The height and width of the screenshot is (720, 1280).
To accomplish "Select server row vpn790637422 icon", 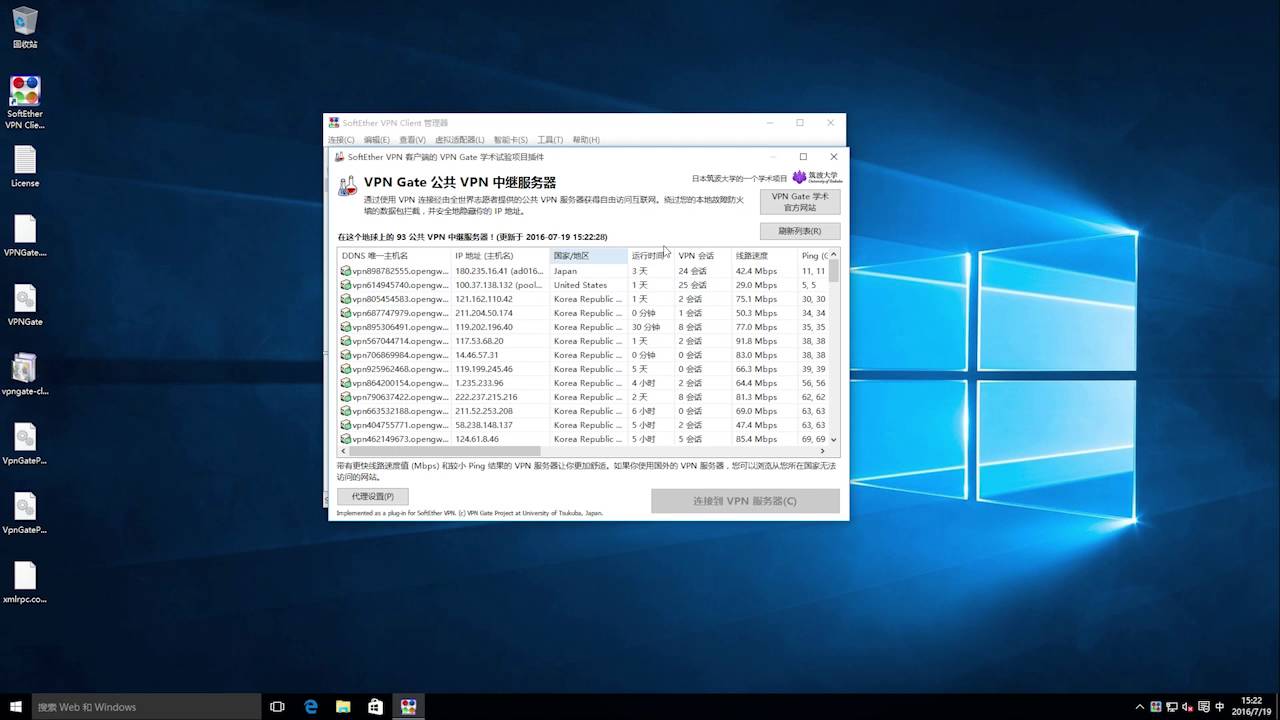I will [x=346, y=397].
